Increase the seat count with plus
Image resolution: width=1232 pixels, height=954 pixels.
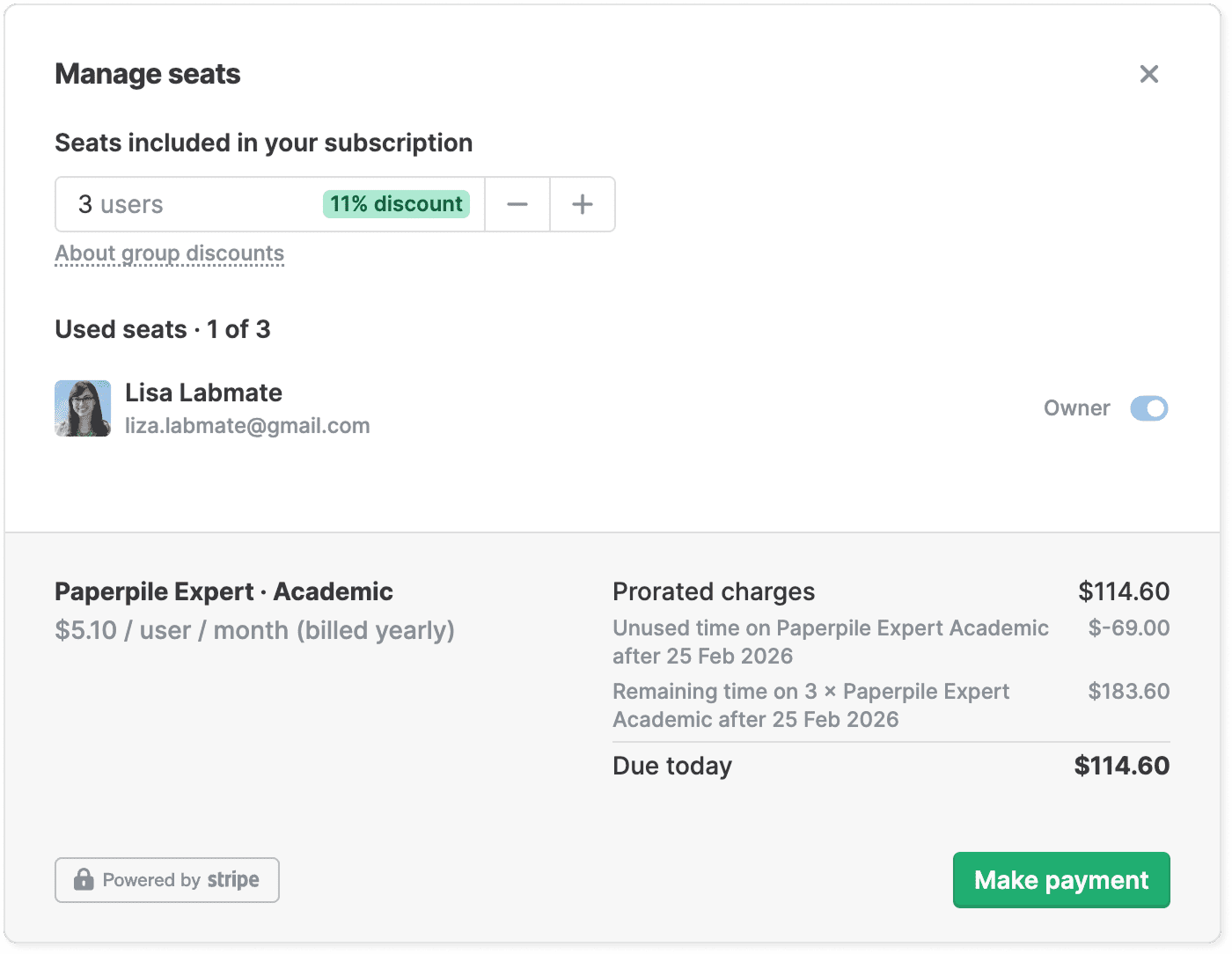pos(583,204)
